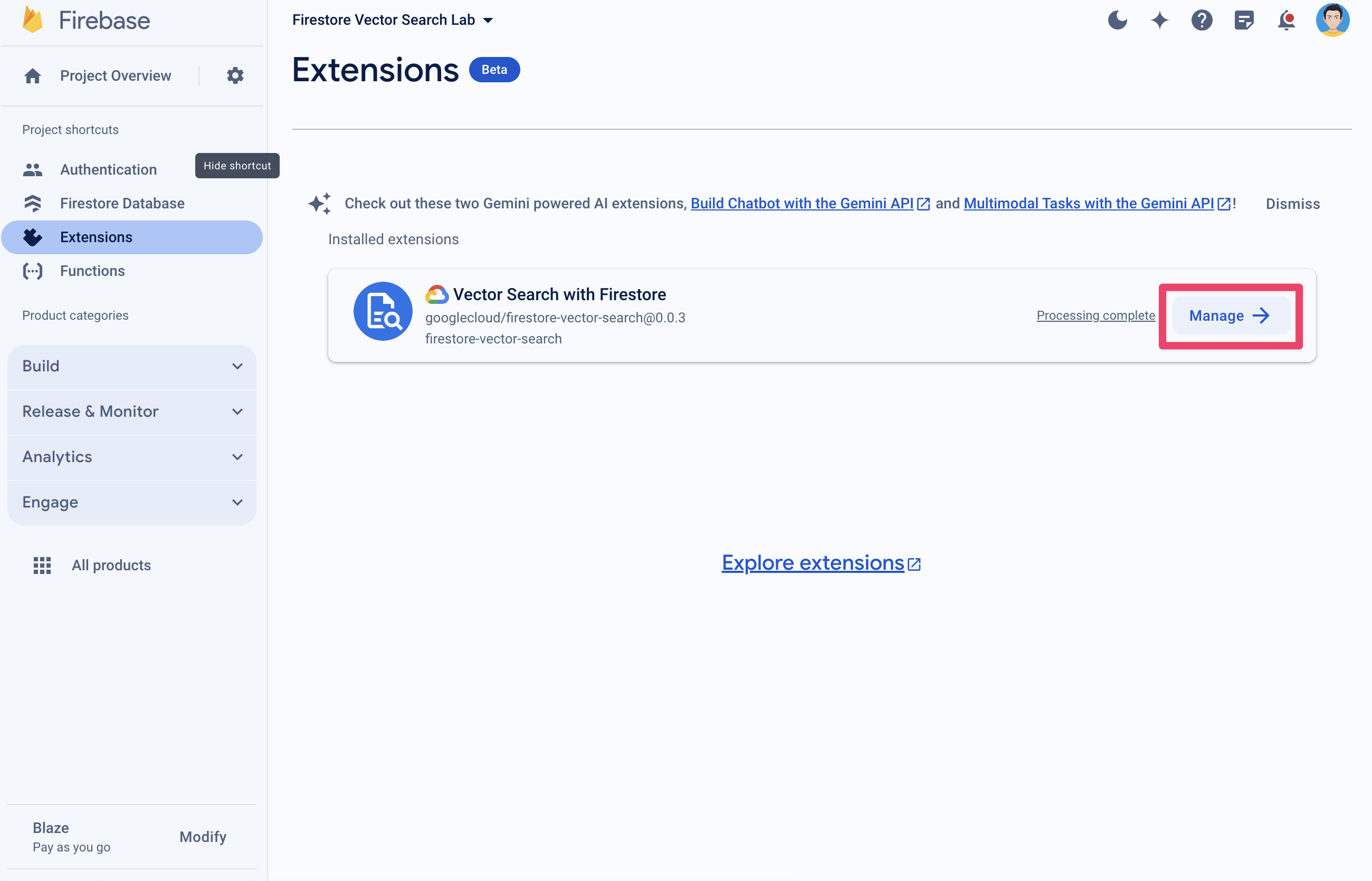Dismiss the Gemini extensions banner
The width and height of the screenshot is (1372, 881).
1293,203
